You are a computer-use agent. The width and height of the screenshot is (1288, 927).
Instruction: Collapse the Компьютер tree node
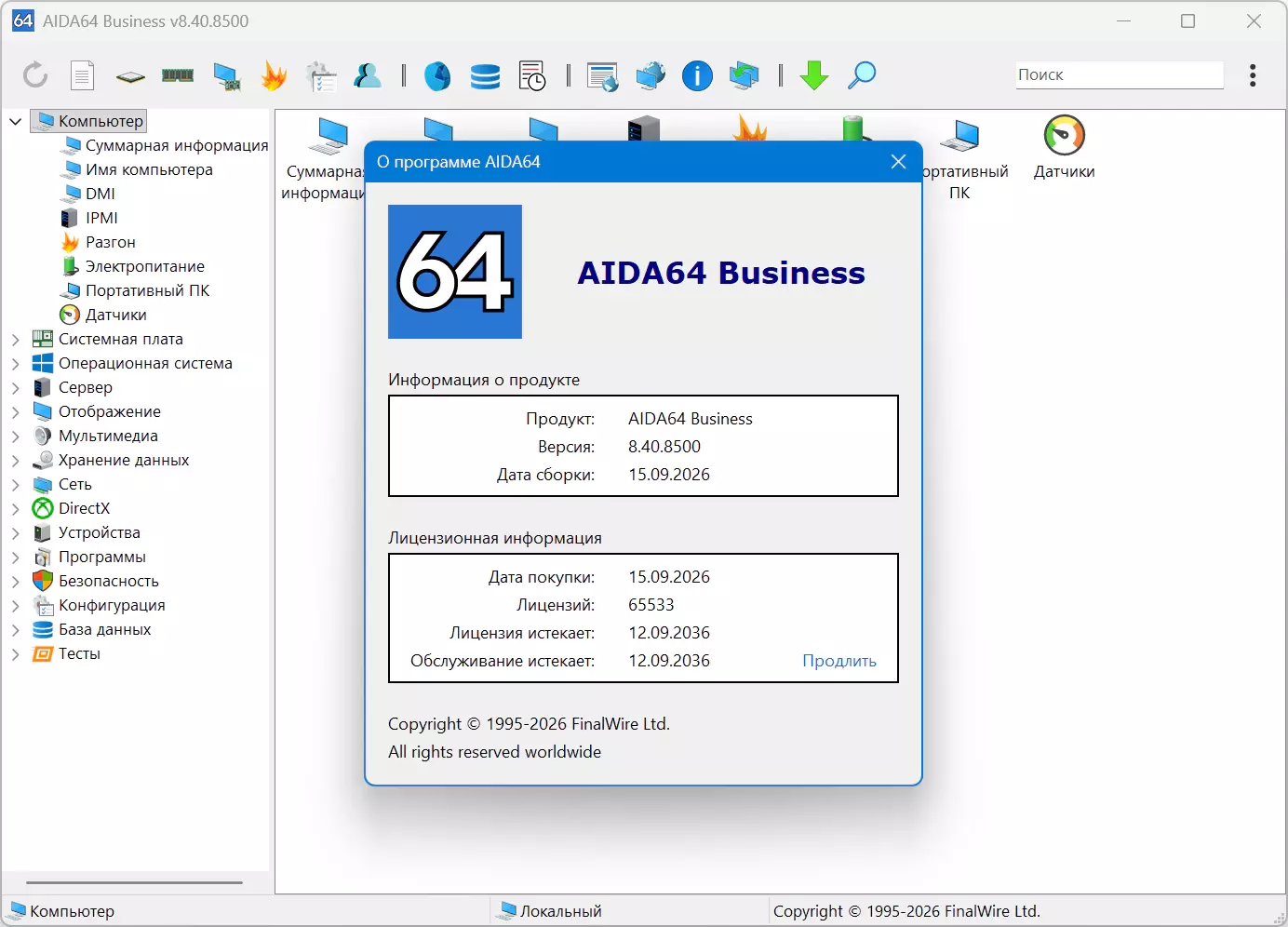pos(15,121)
